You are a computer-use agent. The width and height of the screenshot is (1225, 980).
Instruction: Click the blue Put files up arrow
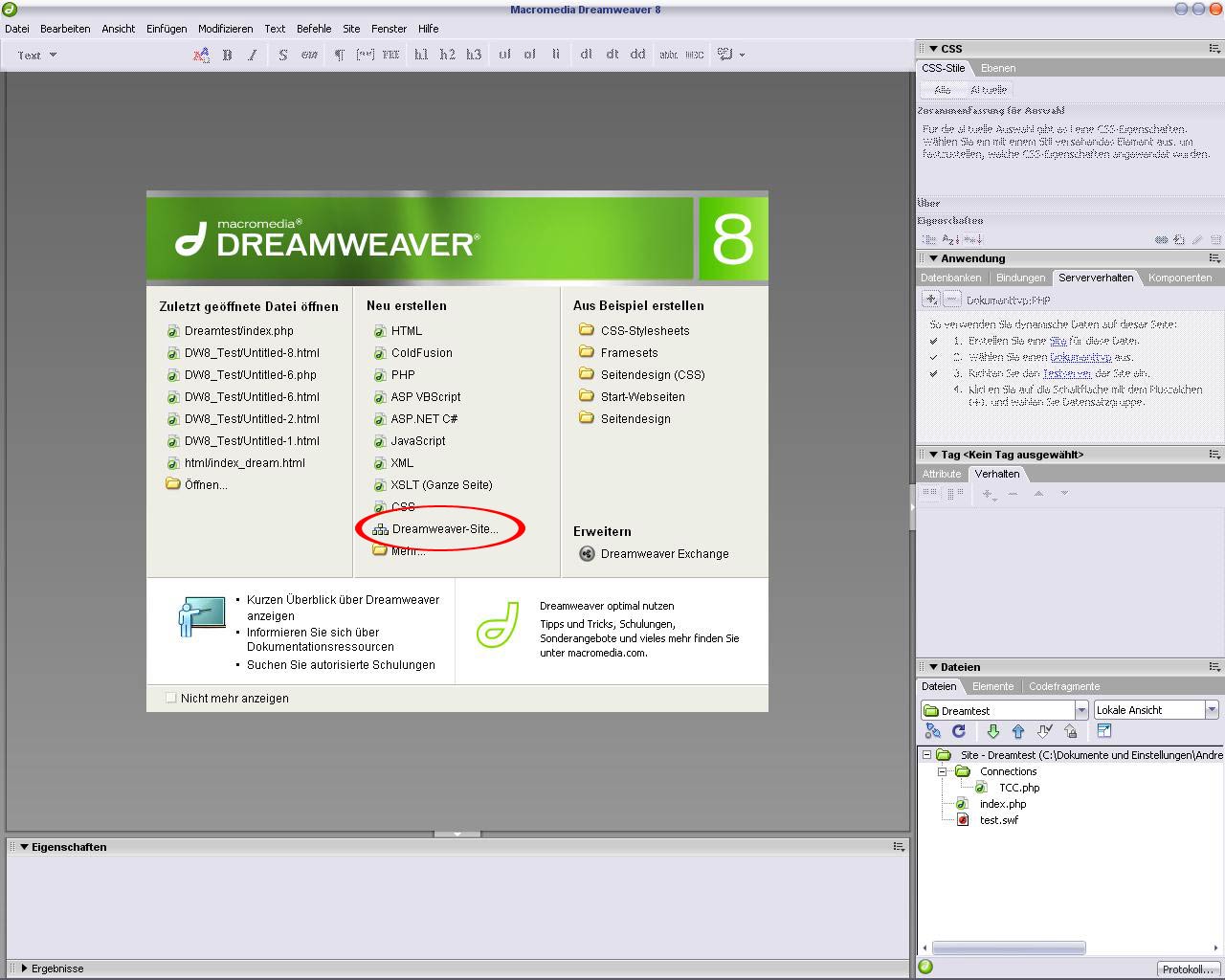(1018, 731)
